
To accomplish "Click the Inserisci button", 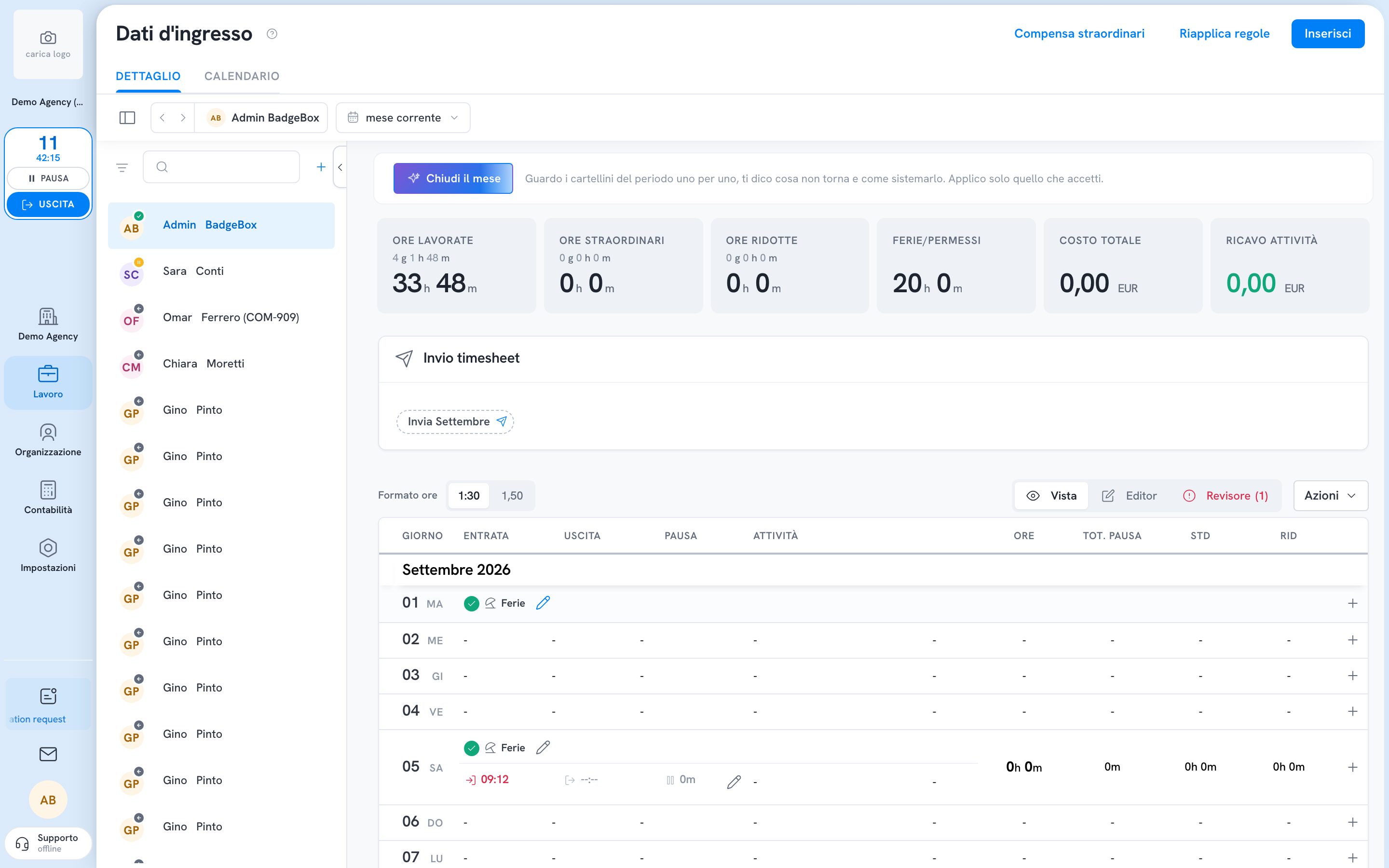I will 1328,34.
